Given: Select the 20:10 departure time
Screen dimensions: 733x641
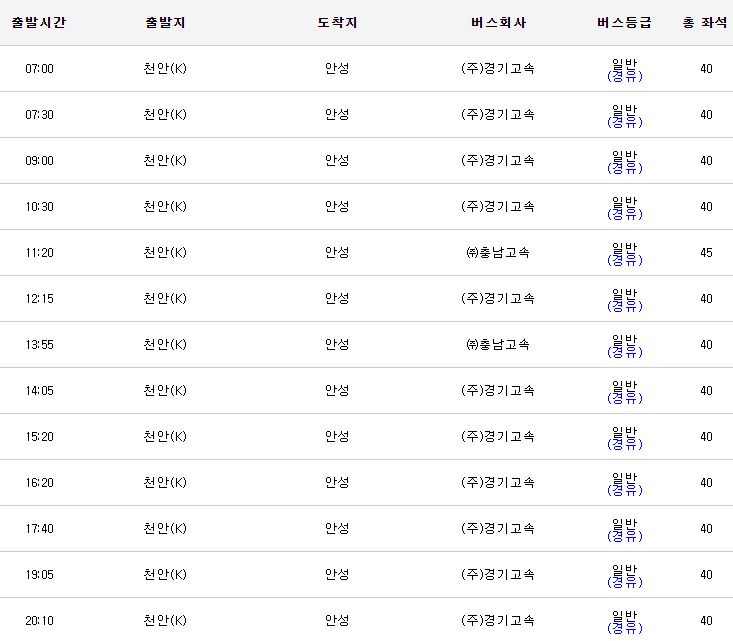Looking at the screenshot, I should coord(39,621).
